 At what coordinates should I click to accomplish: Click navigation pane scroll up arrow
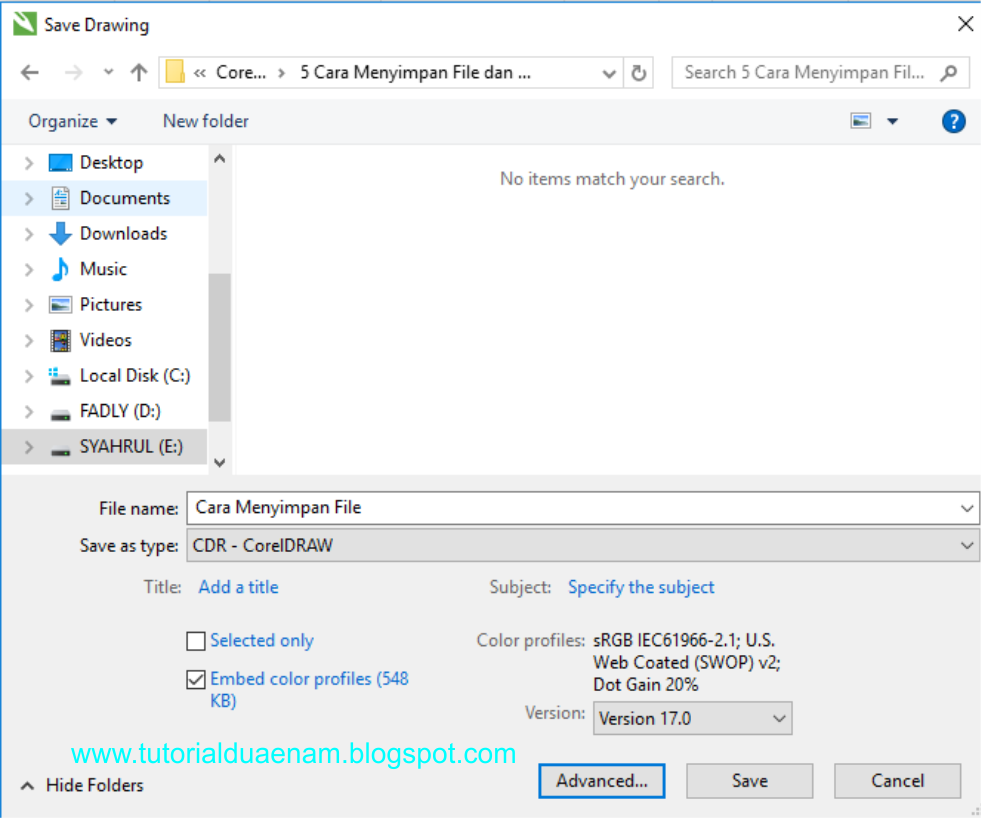[x=220, y=159]
